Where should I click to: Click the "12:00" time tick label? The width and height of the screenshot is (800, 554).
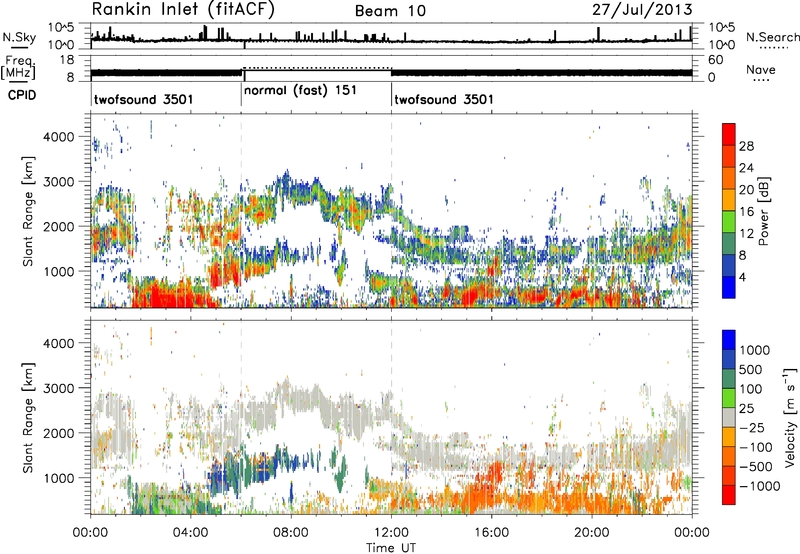(x=391, y=533)
